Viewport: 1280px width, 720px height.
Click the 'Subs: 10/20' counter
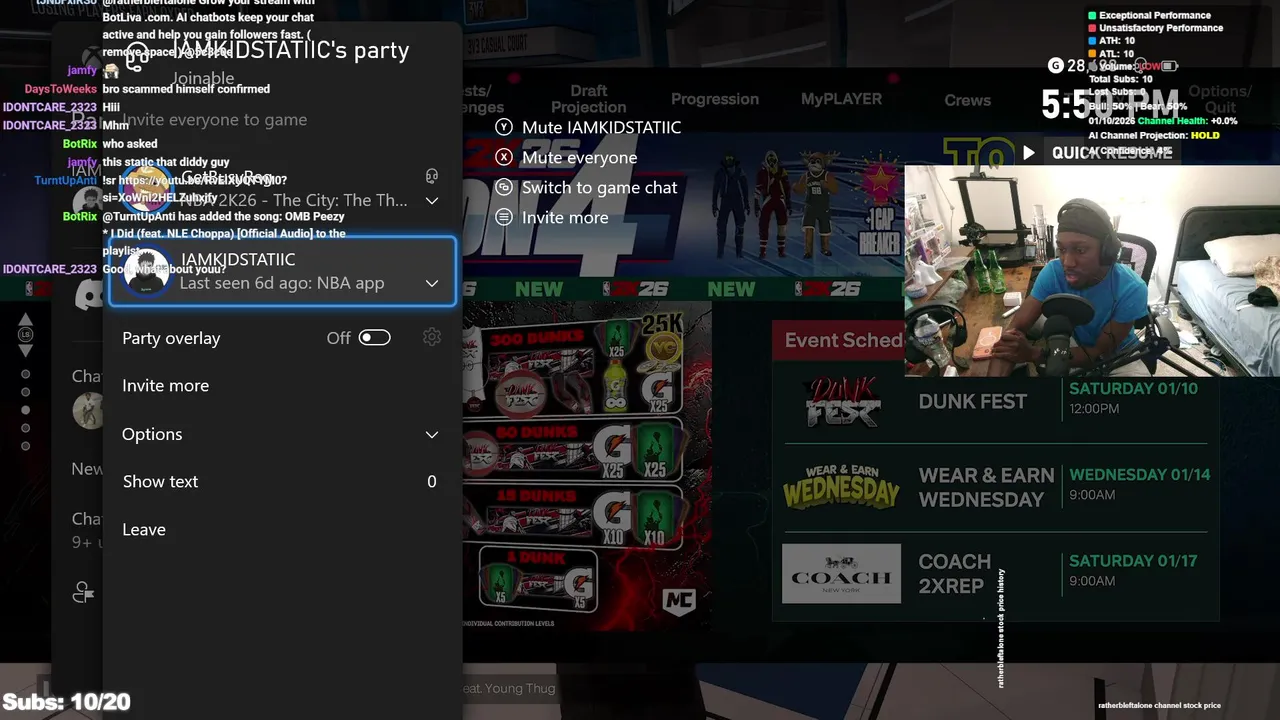tap(66, 702)
